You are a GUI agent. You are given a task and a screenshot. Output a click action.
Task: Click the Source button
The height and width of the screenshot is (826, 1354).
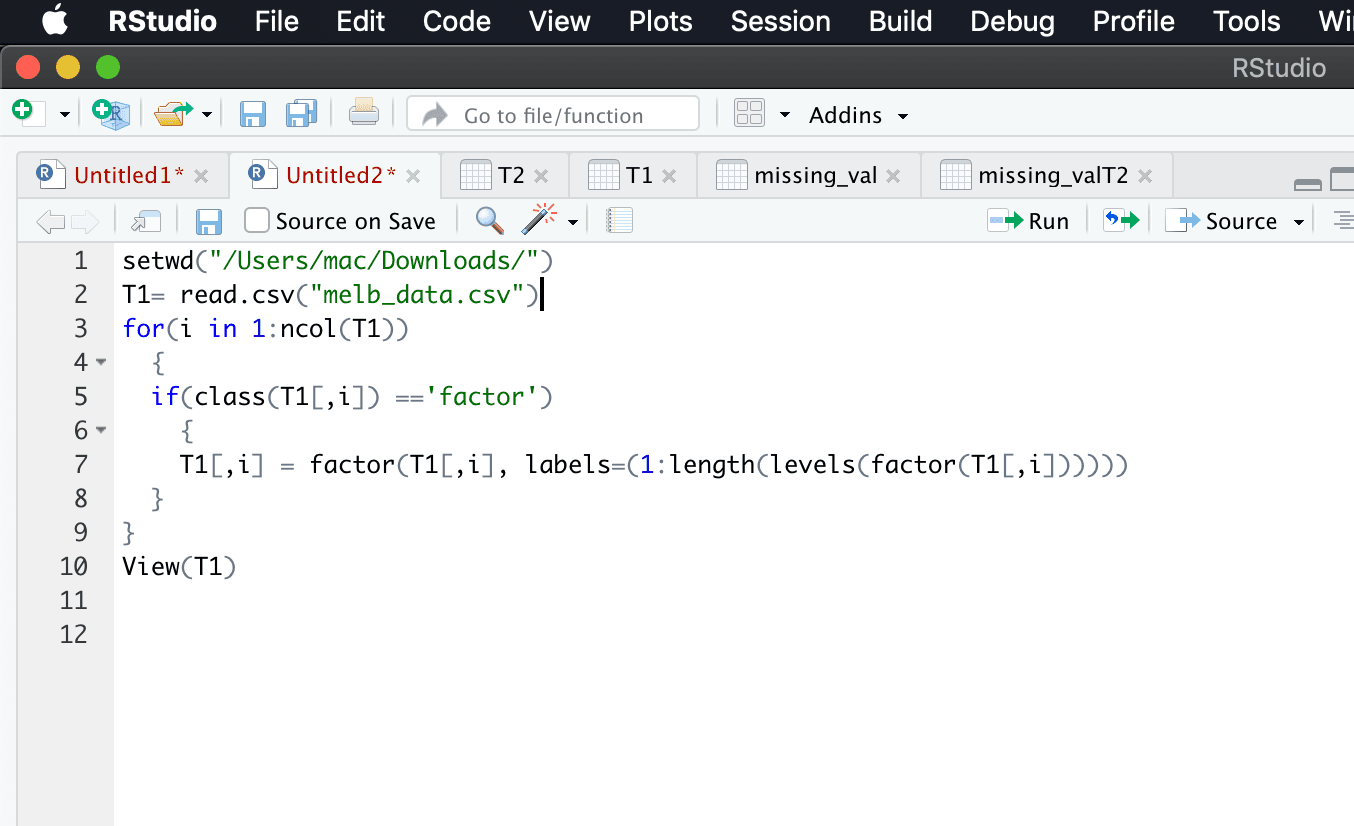(1222, 221)
